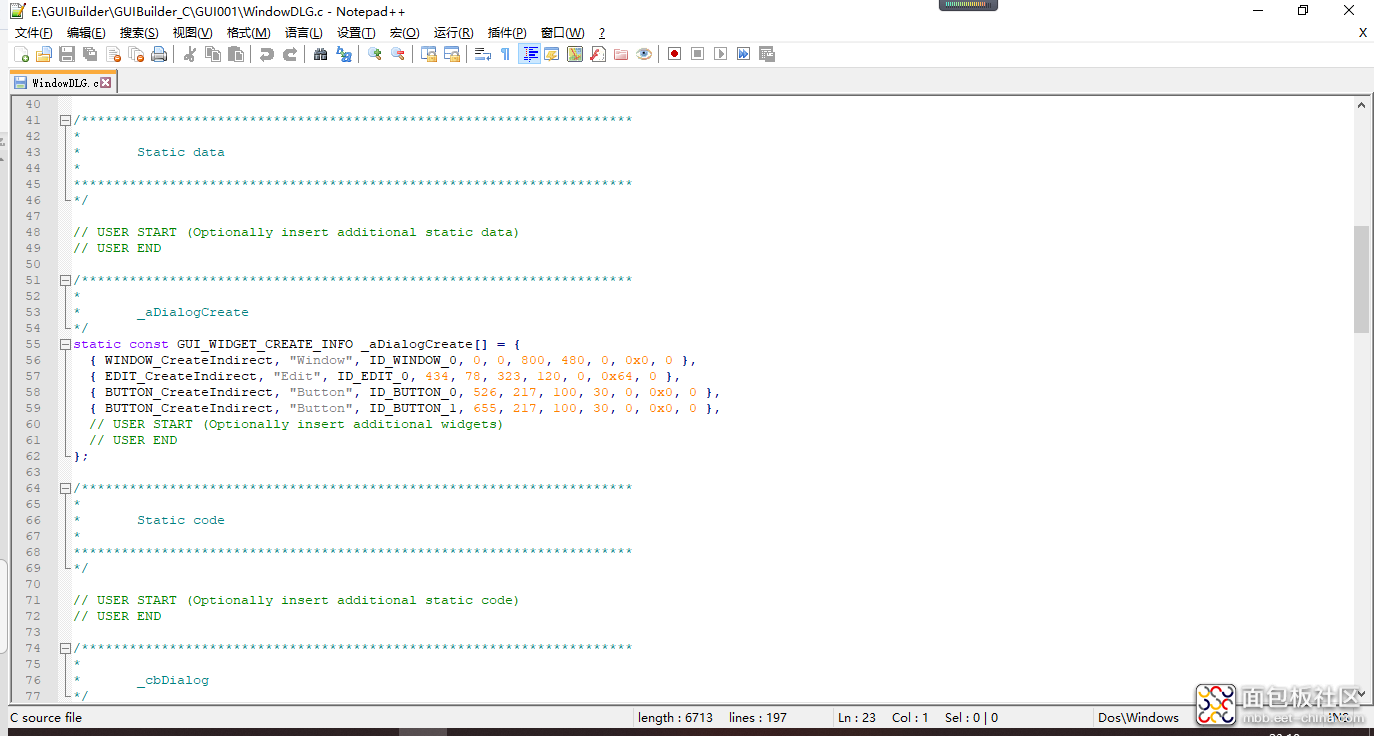Image resolution: width=1374 pixels, height=736 pixels.
Task: Open the 编辑(E) menu
Action: coord(86,33)
